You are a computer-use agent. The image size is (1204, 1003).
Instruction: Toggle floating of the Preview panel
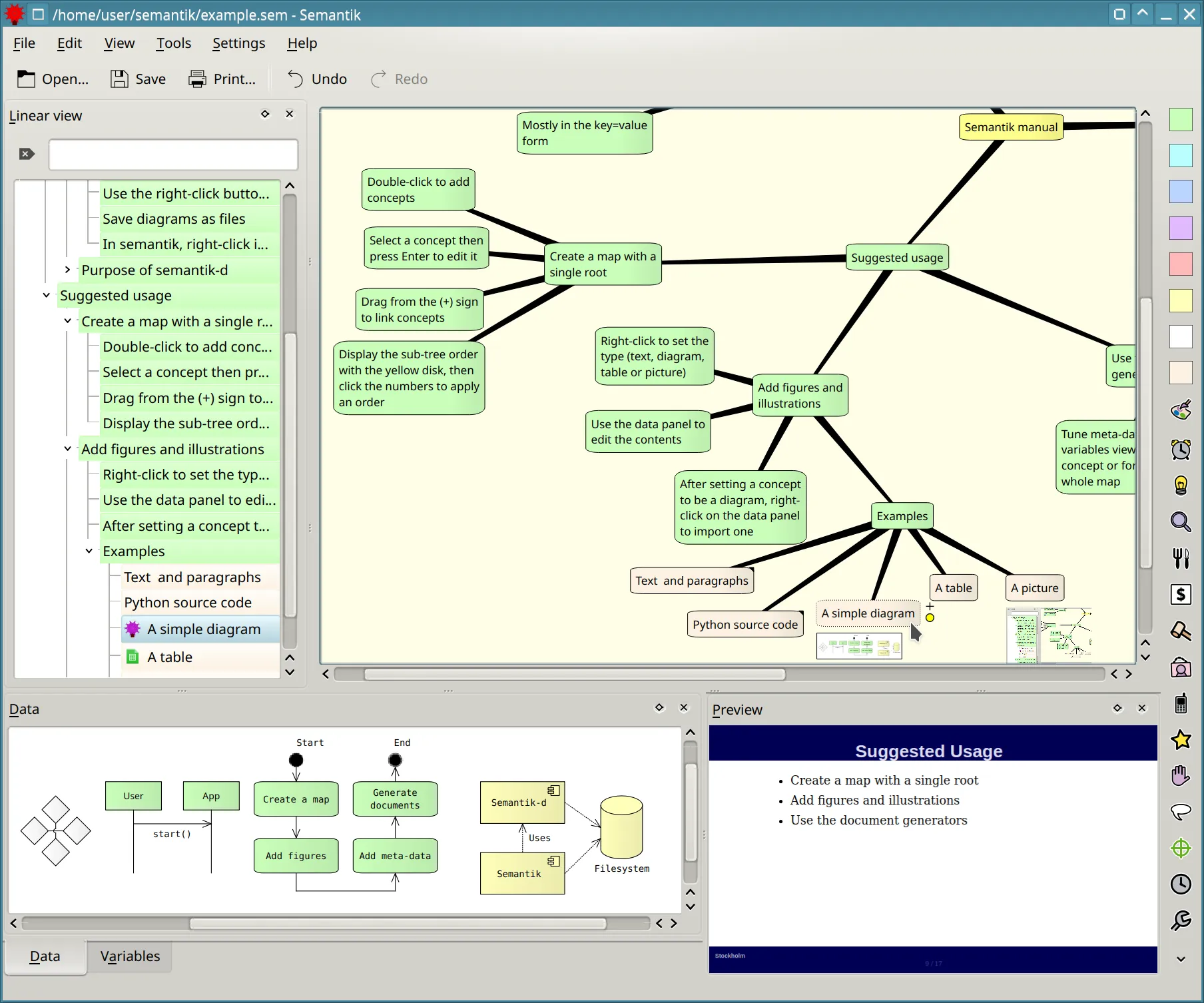[1117, 708]
